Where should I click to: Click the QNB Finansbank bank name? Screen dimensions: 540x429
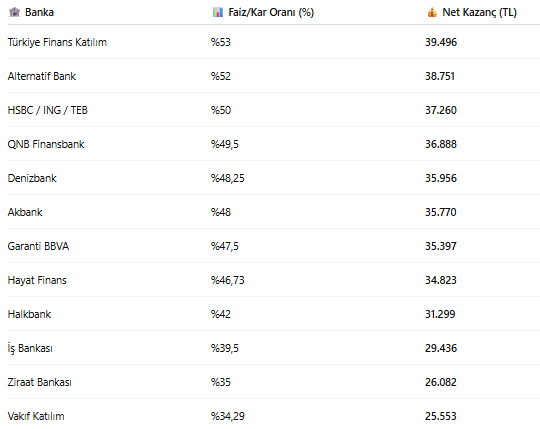click(x=46, y=144)
